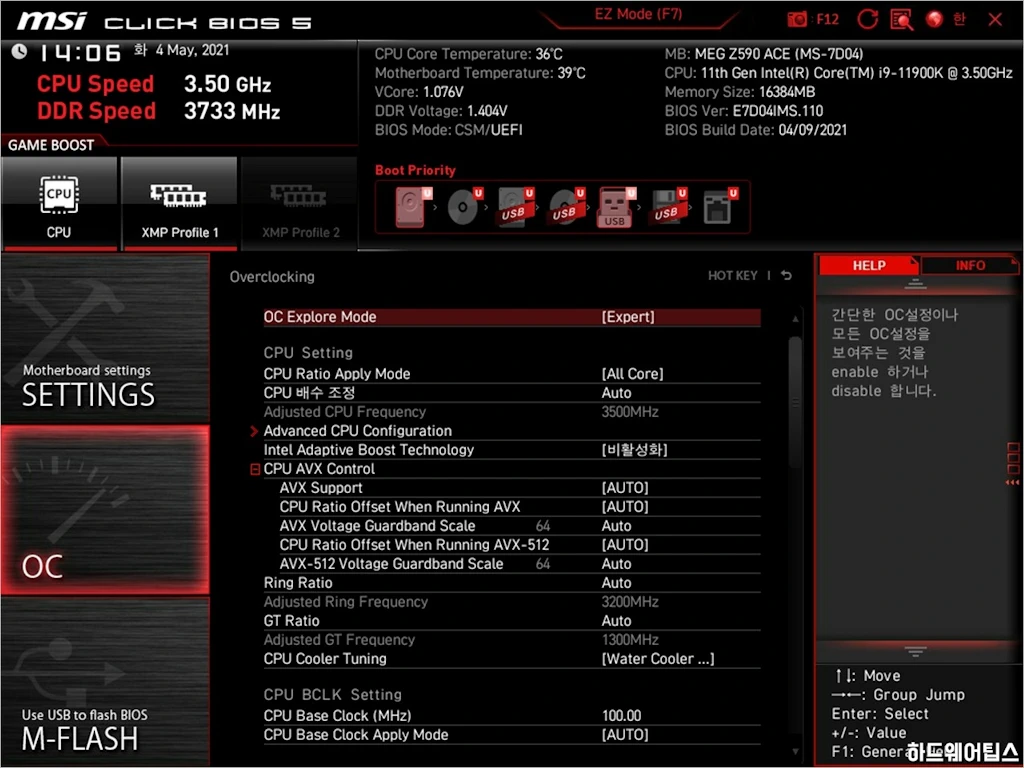Image resolution: width=1024 pixels, height=768 pixels.
Task: Set CPU Ratio Offset When Running AVX-512
Action: [x=520, y=545]
